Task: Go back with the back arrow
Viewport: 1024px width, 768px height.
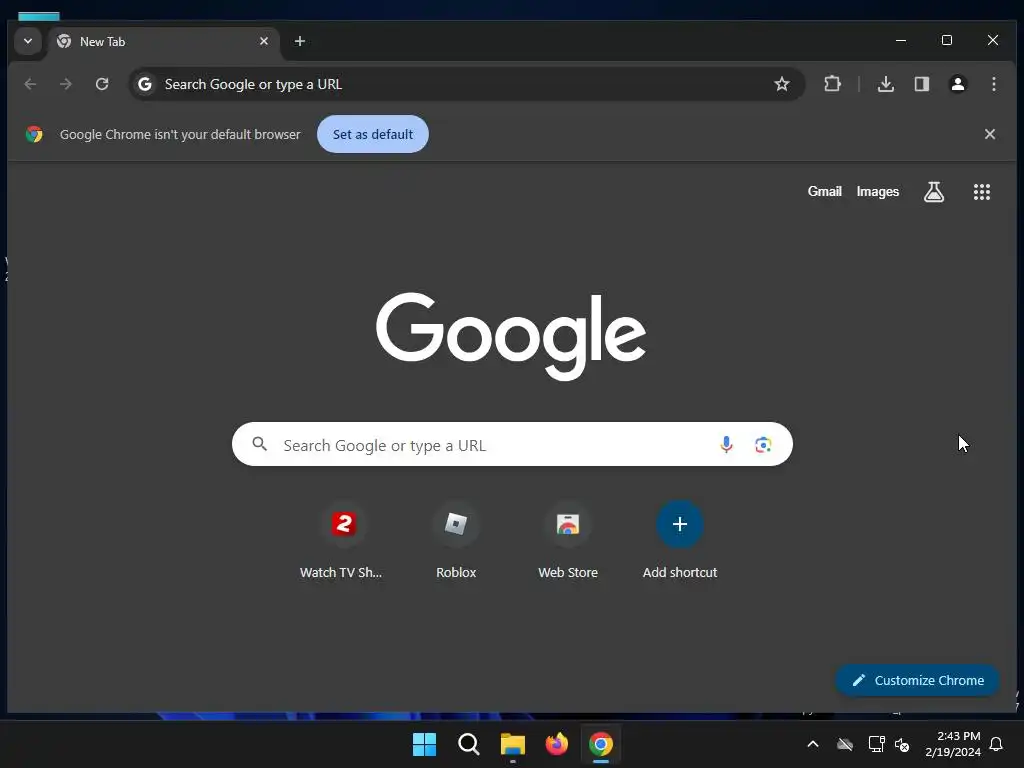Action: point(30,84)
